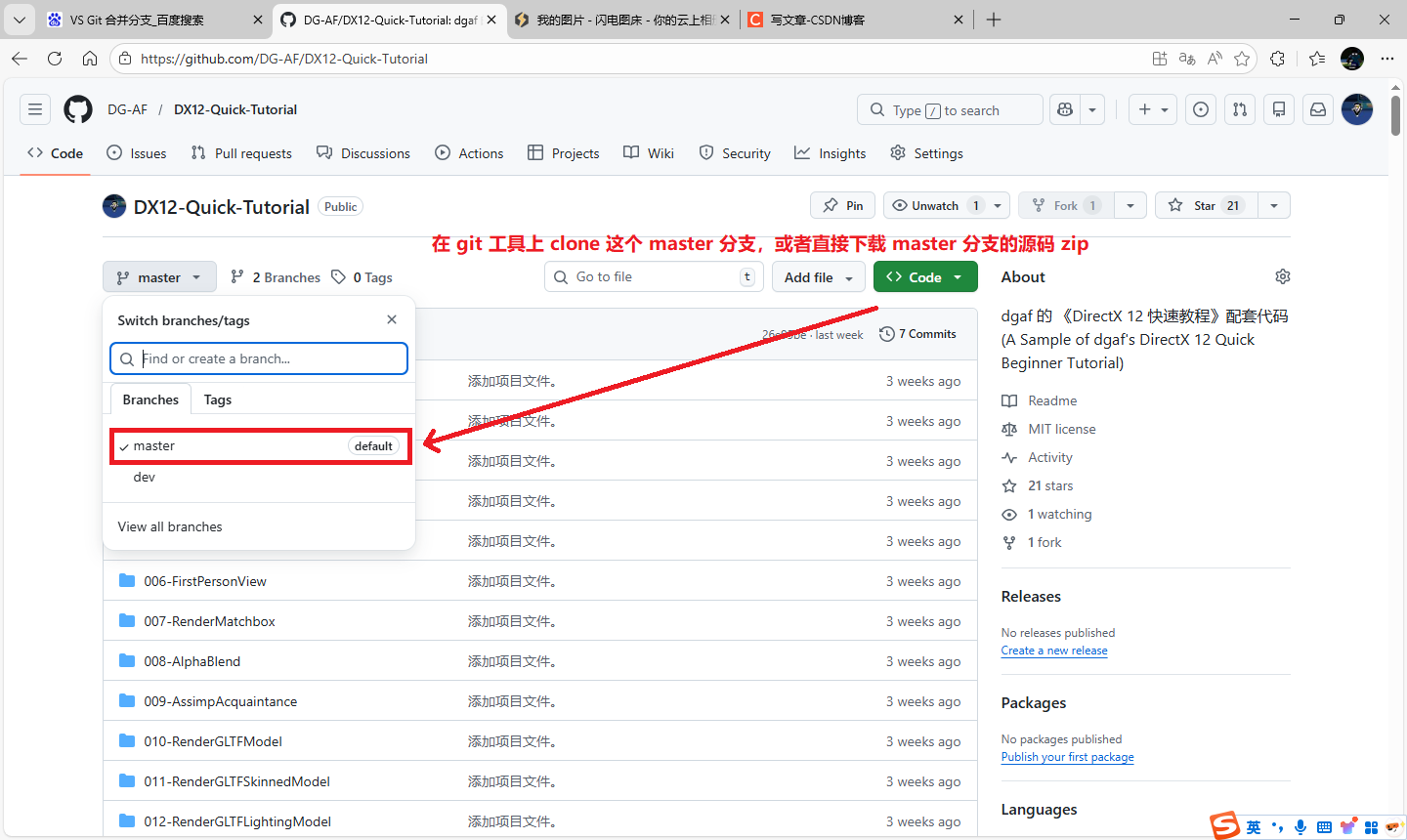Open the Repositories icon in top header
This screenshot has height=840, width=1407.
tap(1279, 109)
